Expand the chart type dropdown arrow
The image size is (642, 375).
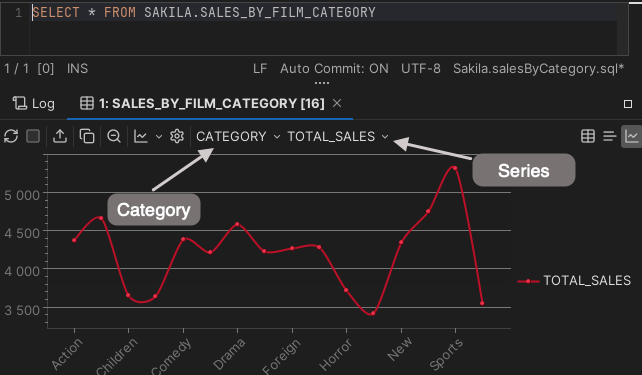pyautogui.click(x=159, y=137)
